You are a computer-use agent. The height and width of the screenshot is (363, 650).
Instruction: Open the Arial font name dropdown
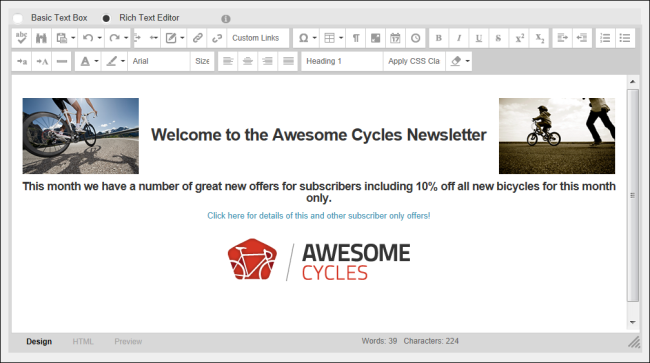pos(159,61)
